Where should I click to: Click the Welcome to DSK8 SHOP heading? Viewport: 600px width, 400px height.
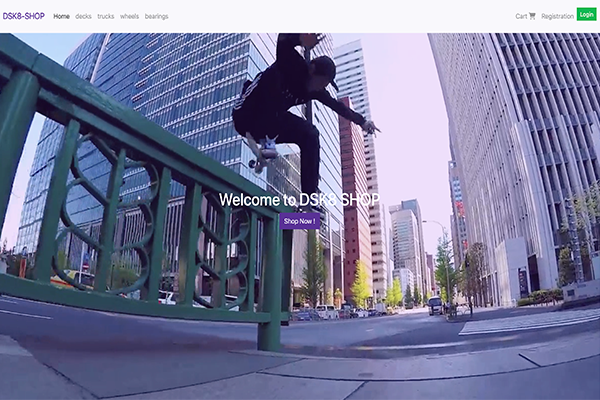(300, 199)
